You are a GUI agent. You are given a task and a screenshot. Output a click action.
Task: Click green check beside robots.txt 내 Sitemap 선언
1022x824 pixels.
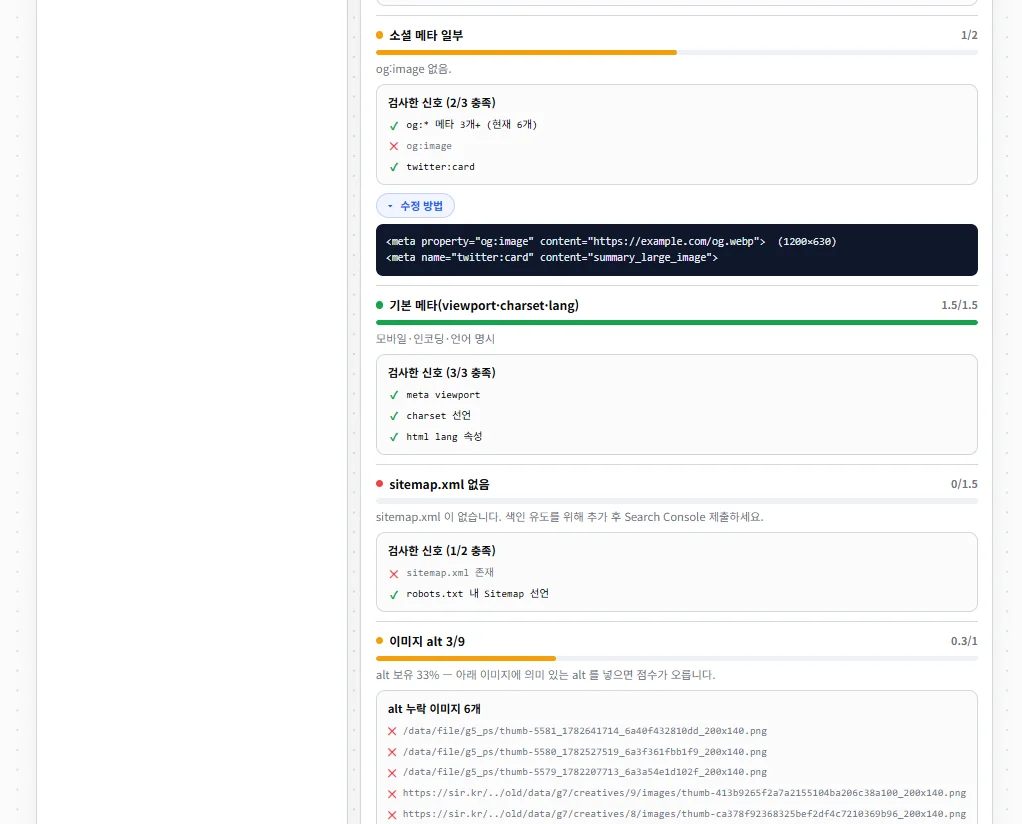[x=394, y=595]
